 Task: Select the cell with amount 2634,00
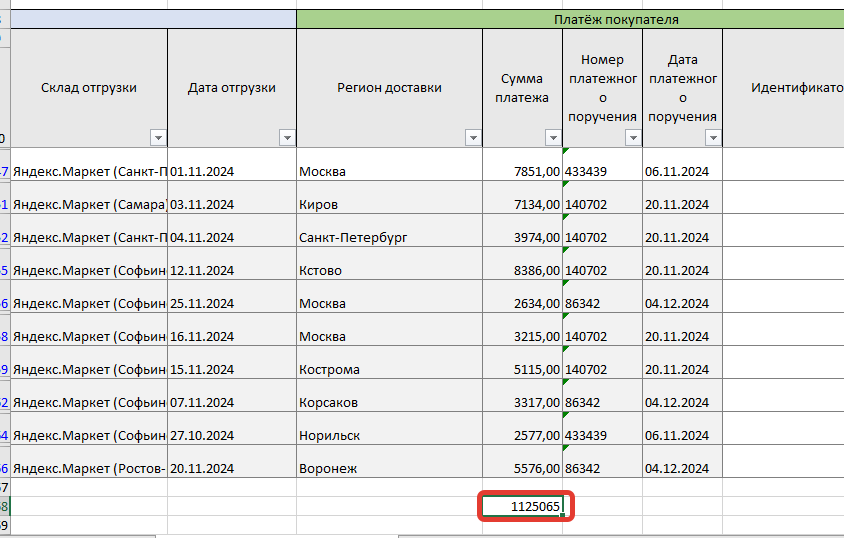tap(522, 296)
